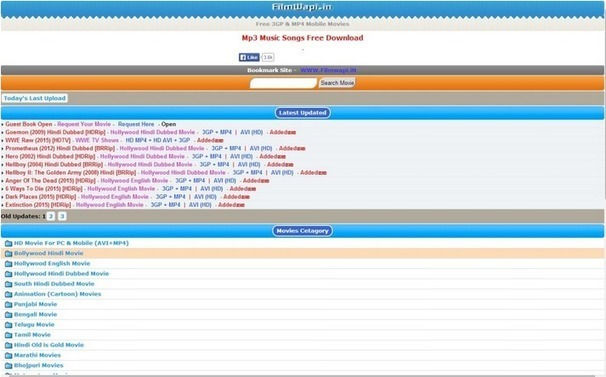Go to Old Updates page 3
The width and height of the screenshot is (606, 377).
(62, 216)
